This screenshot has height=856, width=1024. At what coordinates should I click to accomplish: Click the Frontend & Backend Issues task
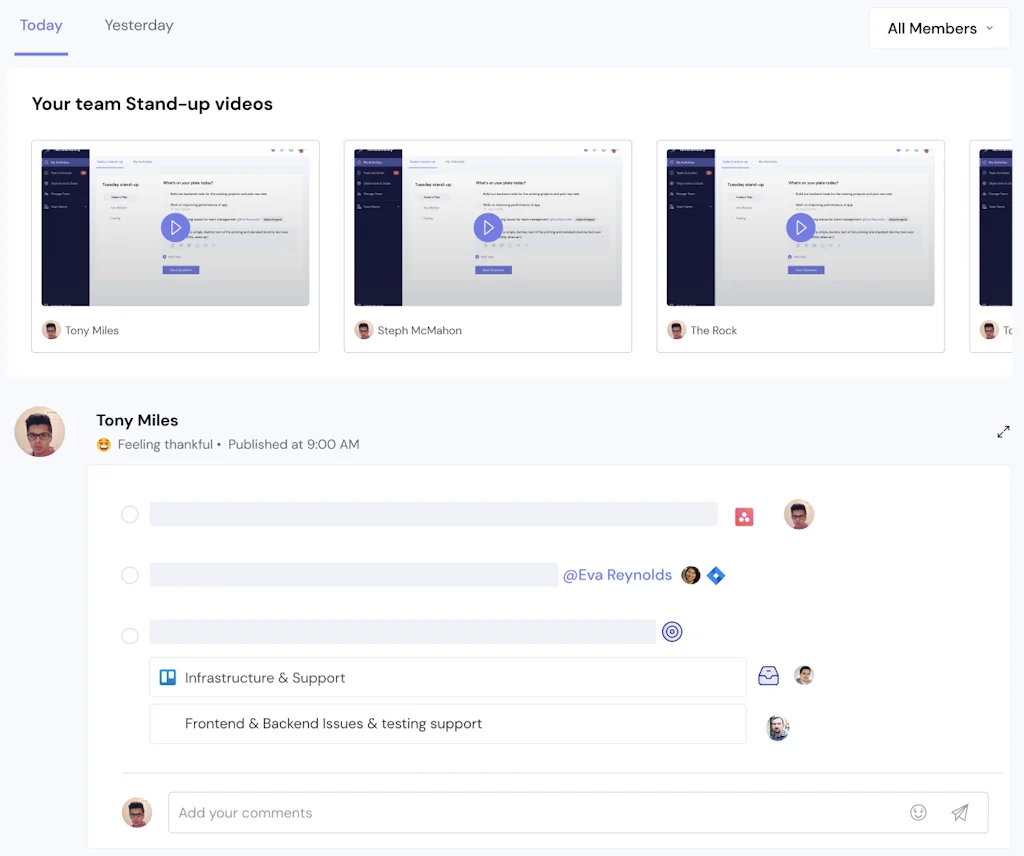(x=447, y=723)
